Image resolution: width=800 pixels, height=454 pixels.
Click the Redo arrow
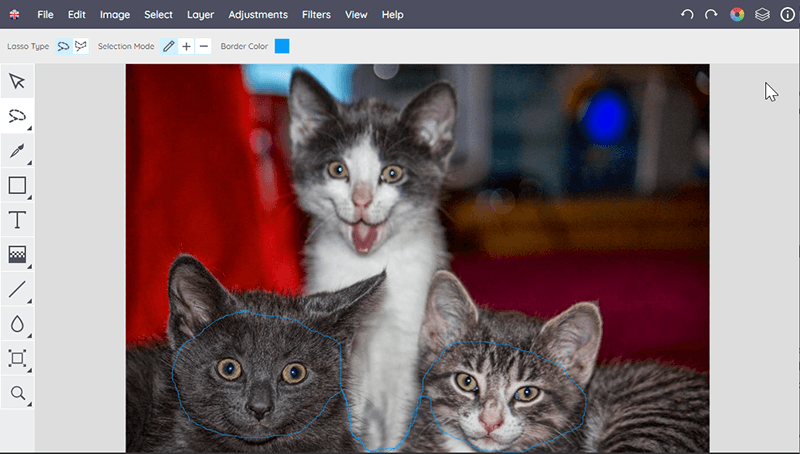click(711, 15)
